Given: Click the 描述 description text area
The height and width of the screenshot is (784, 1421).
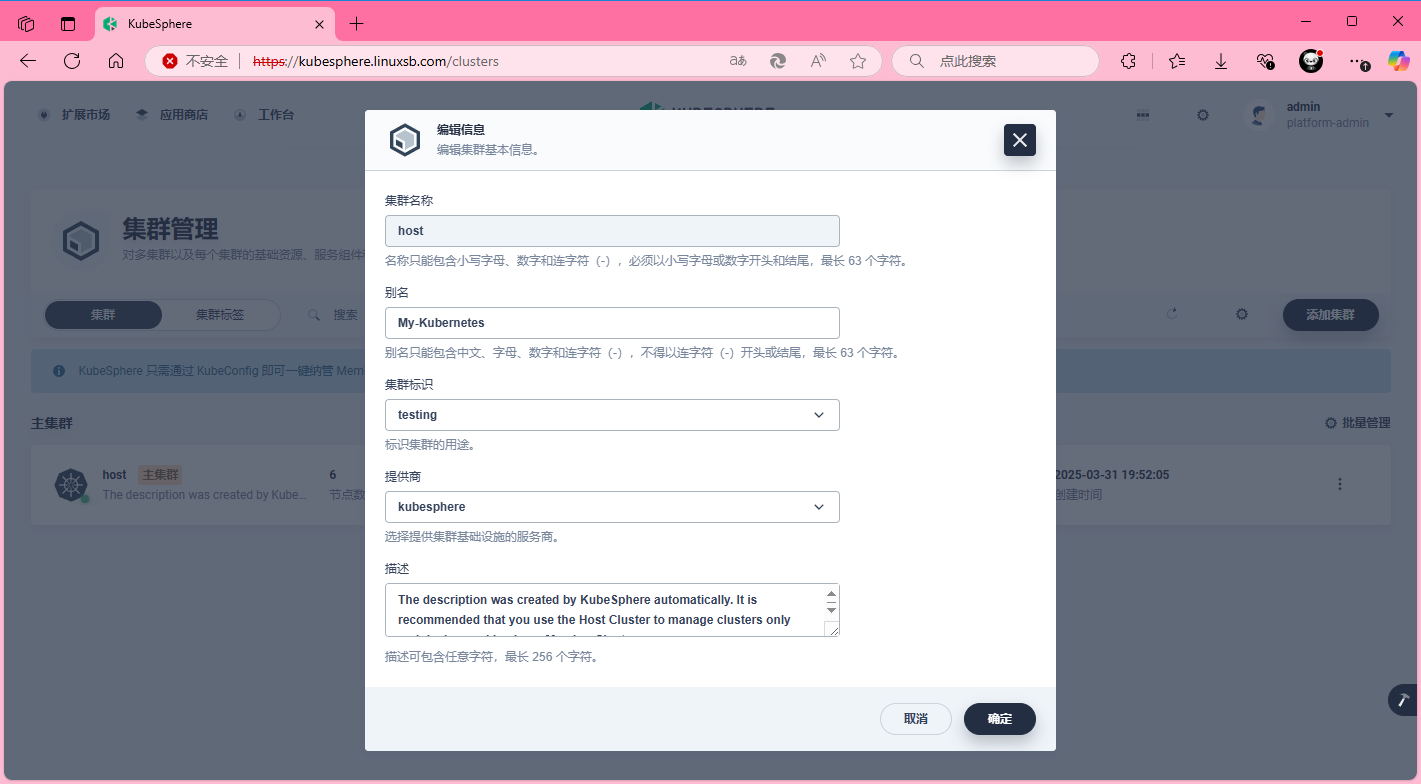Looking at the screenshot, I should click(x=605, y=610).
